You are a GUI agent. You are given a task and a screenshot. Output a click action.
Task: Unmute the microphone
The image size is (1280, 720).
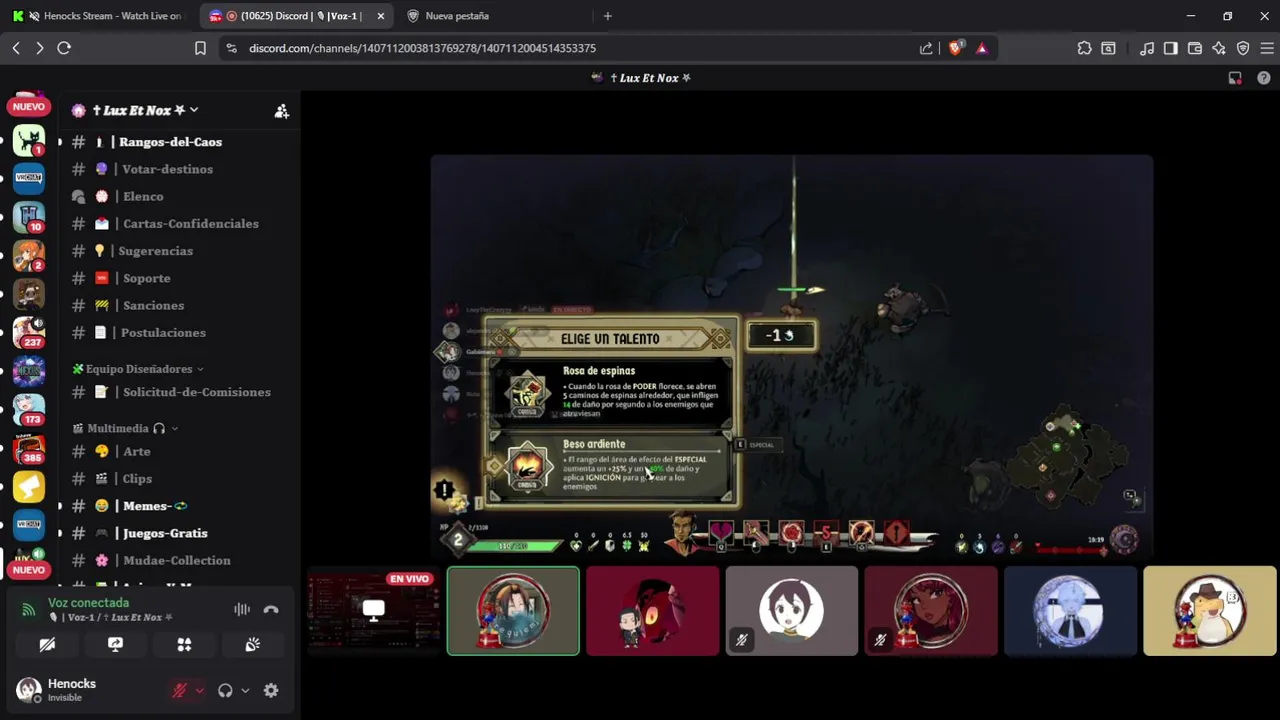pos(180,690)
